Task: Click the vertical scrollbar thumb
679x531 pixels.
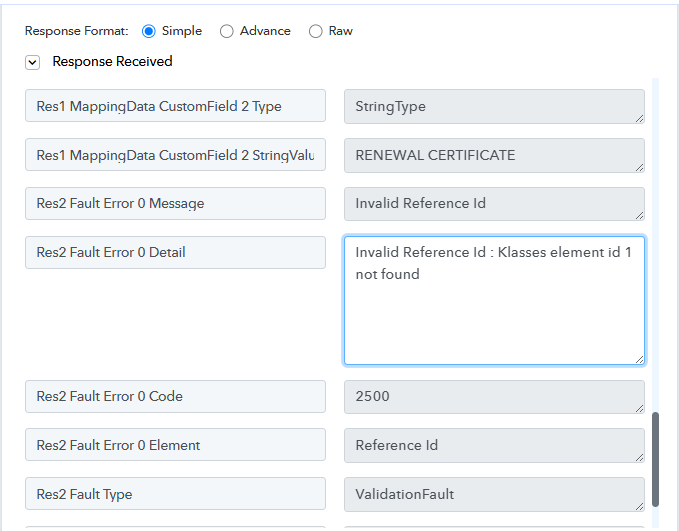Action: 656,459
